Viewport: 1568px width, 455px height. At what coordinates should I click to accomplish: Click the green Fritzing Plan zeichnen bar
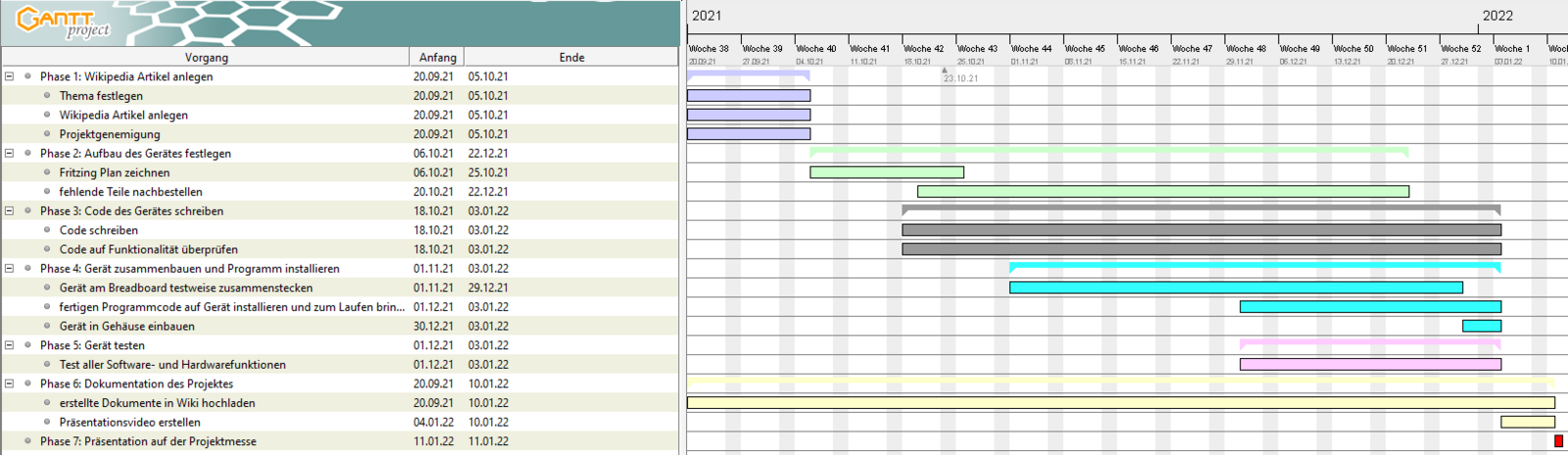886,173
